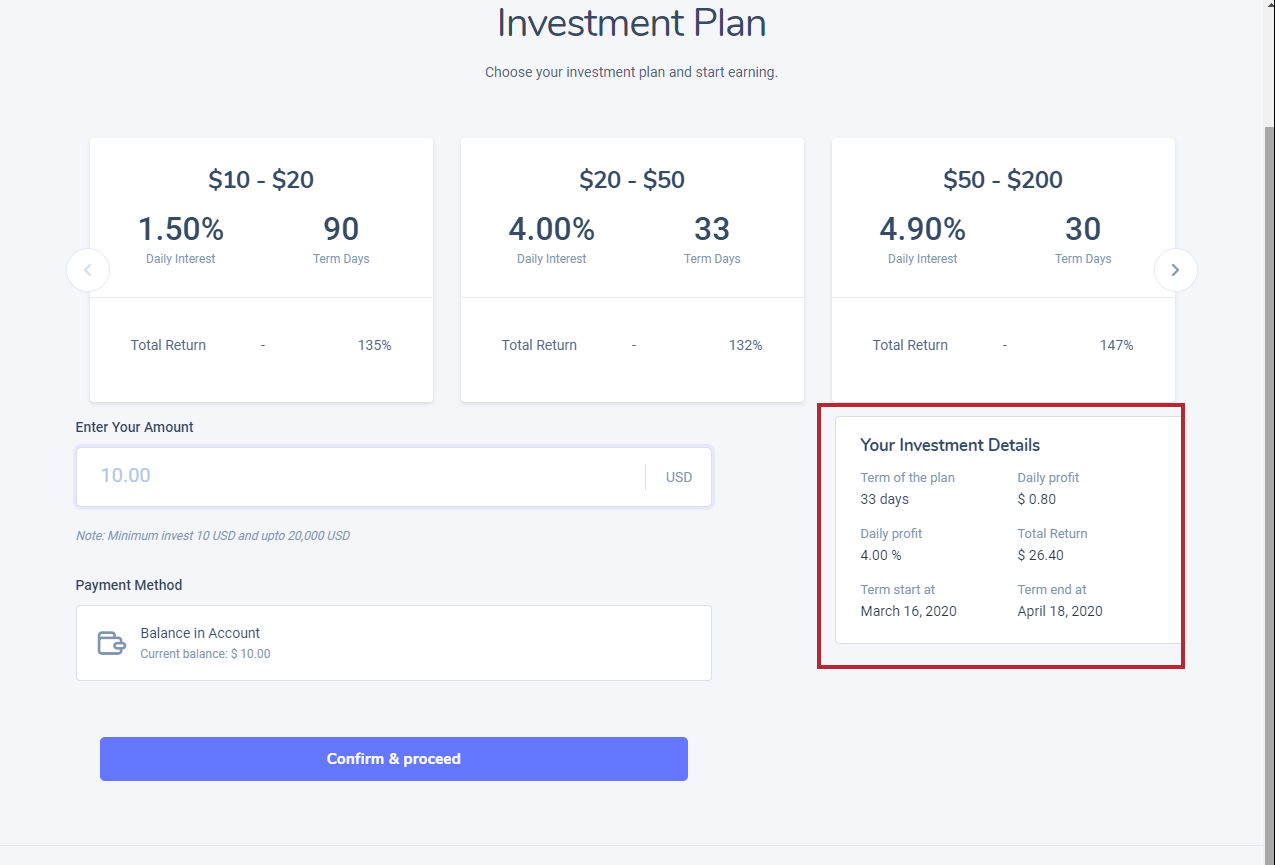The image size is (1275, 865).
Task: Click the 147% Total Return value
Action: (1117, 345)
